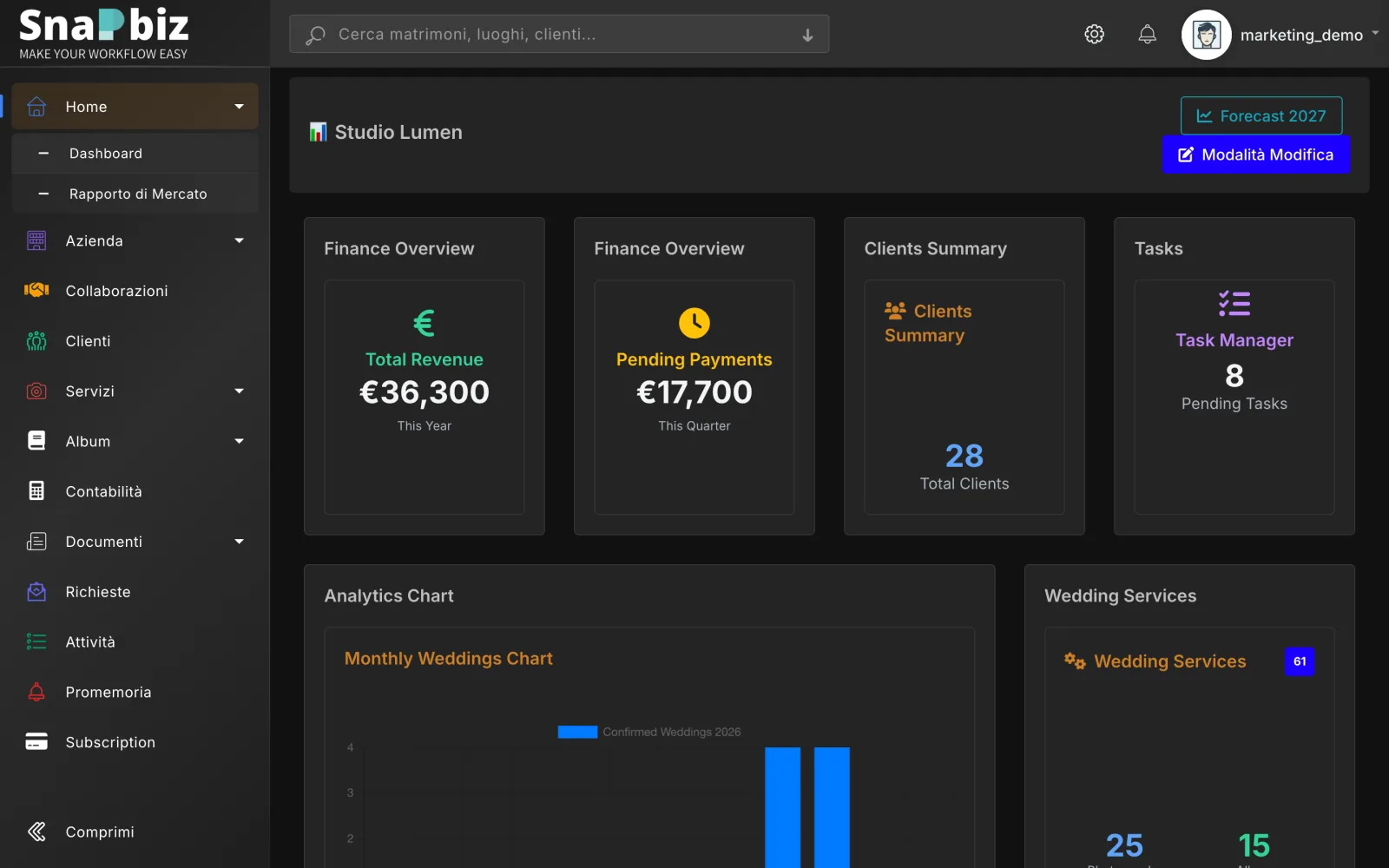Click the Servizi camera icon
Viewport: 1389px width, 868px height.
(x=36, y=391)
